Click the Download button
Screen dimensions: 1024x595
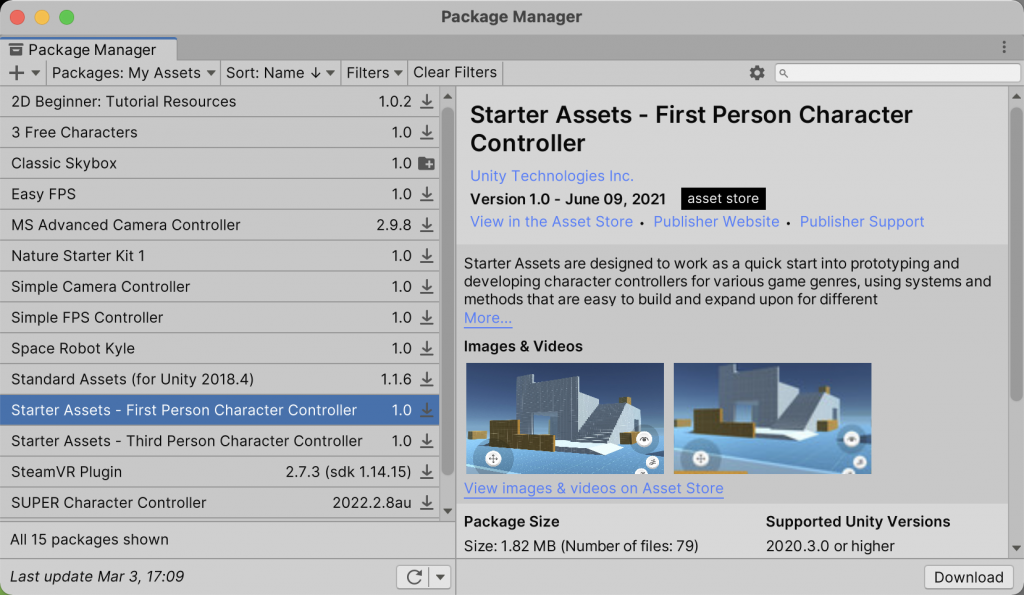click(968, 577)
